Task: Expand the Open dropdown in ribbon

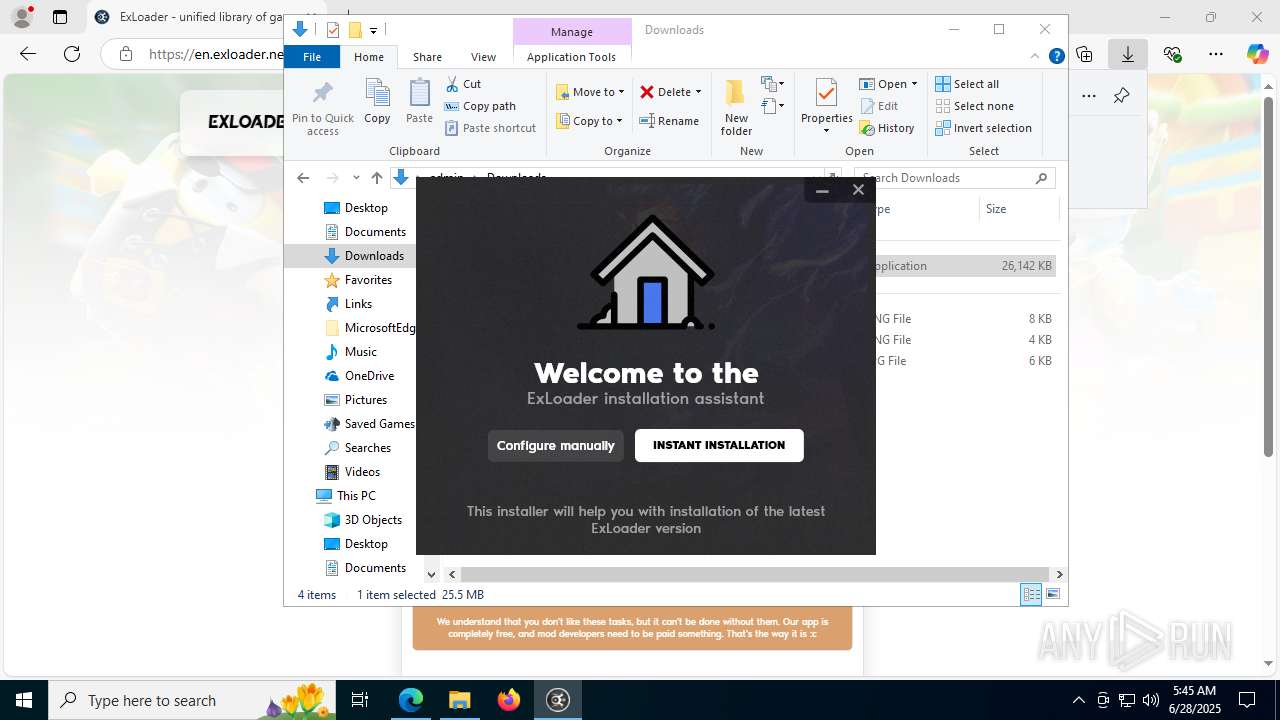Action: 888,84
